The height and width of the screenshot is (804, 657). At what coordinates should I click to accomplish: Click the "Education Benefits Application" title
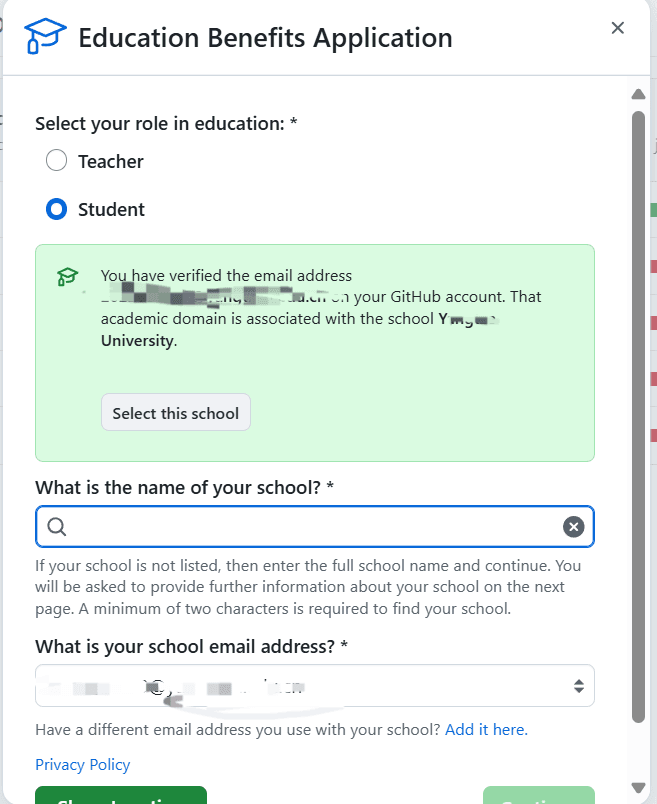265,39
